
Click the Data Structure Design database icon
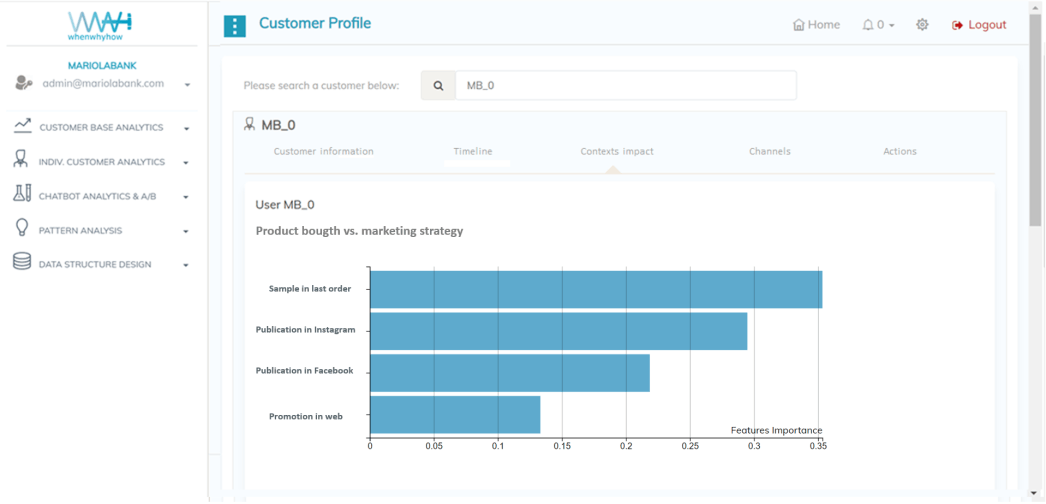tap(22, 263)
